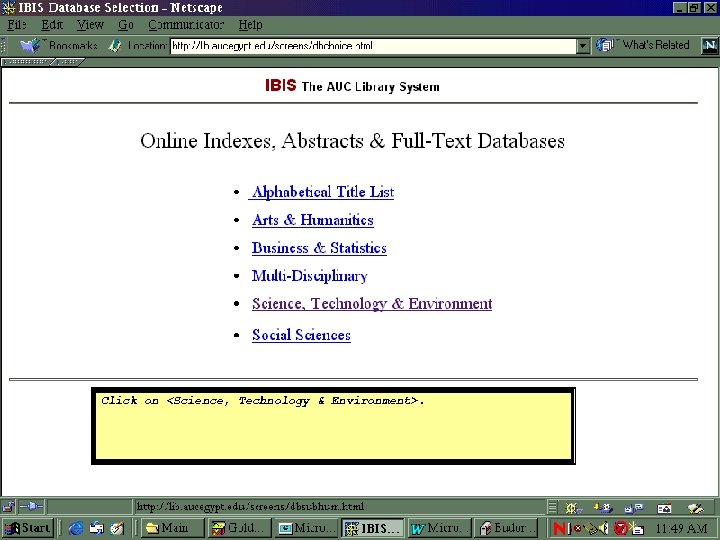Open the Business & Statistics link
720x540 pixels.
click(x=319, y=248)
